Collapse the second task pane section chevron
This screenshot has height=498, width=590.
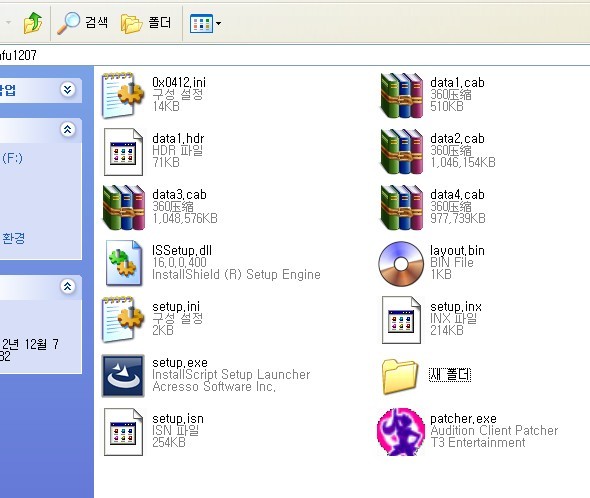68,129
